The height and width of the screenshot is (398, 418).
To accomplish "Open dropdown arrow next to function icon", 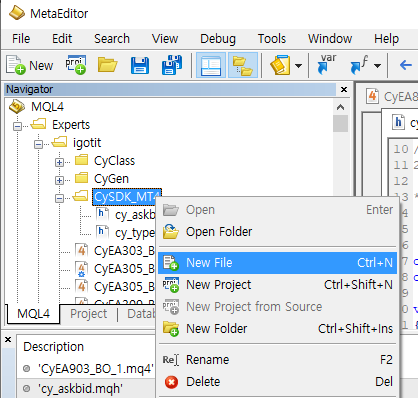I will click(x=377, y=65).
